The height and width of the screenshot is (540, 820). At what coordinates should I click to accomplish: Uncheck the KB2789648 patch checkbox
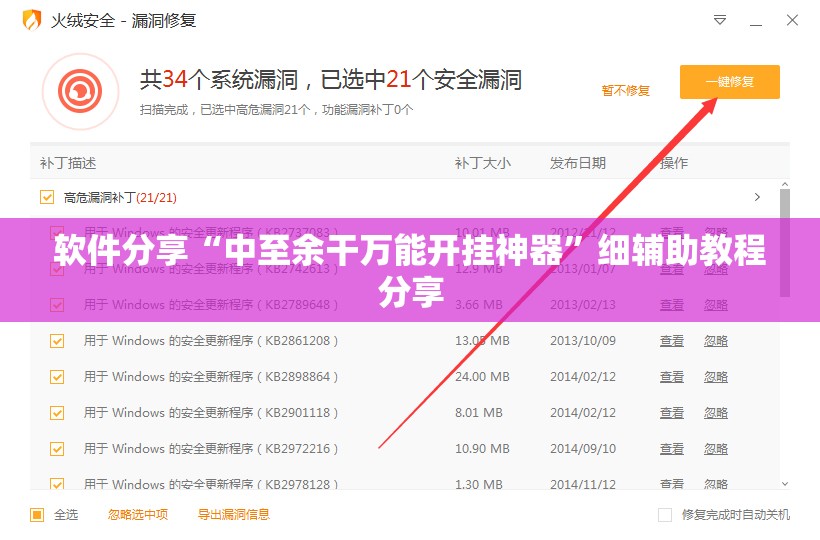(x=57, y=305)
